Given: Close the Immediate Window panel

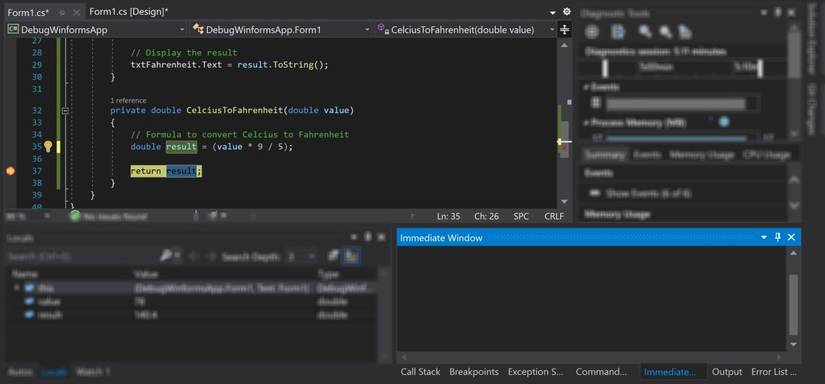Looking at the screenshot, I should click(791, 237).
